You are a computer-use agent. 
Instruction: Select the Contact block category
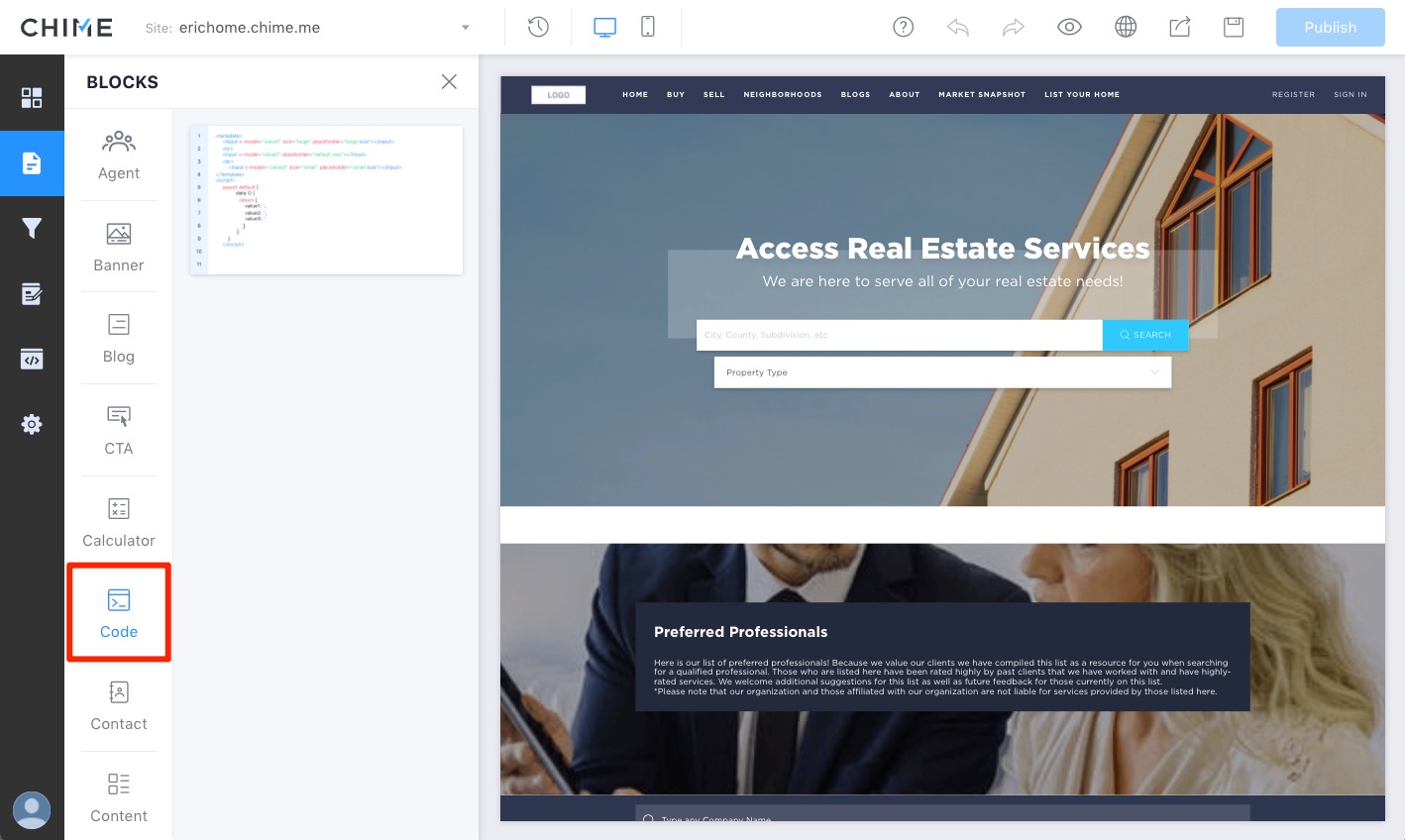pos(119,706)
